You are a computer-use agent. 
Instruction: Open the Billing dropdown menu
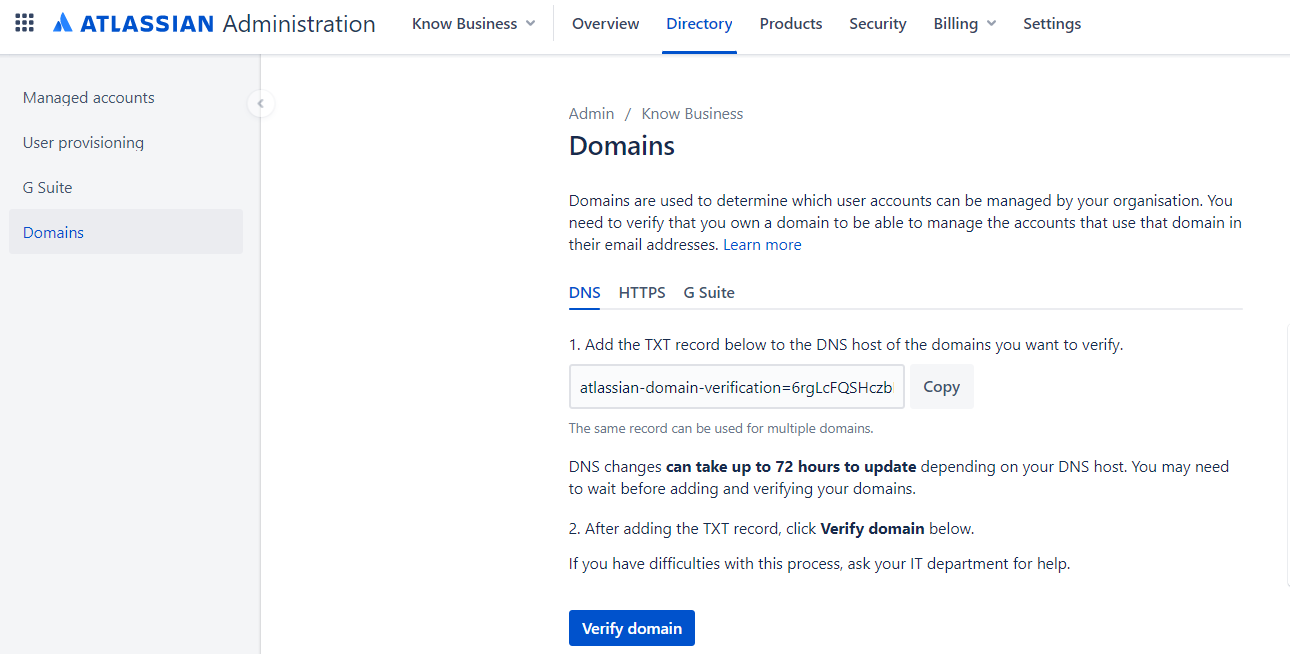964,24
